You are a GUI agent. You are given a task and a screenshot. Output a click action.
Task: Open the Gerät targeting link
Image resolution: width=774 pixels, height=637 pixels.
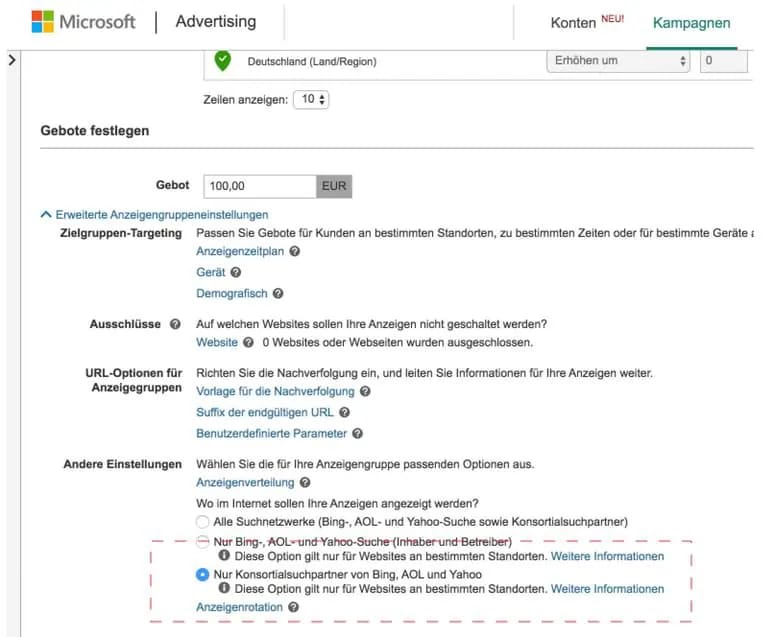click(x=211, y=272)
